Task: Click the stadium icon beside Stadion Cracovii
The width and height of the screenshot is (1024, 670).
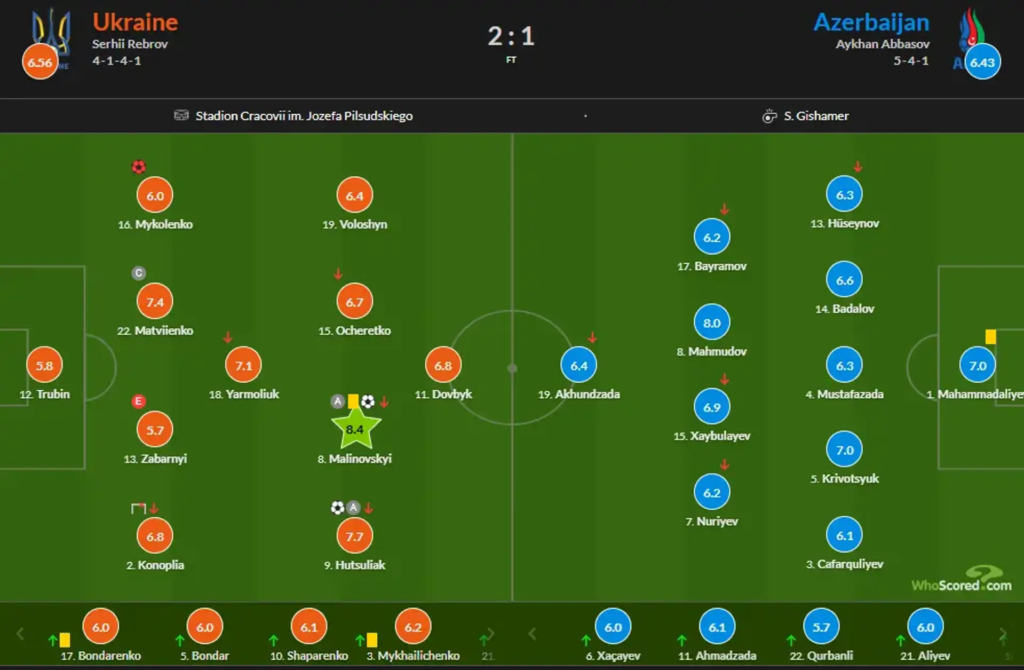Action: point(181,116)
